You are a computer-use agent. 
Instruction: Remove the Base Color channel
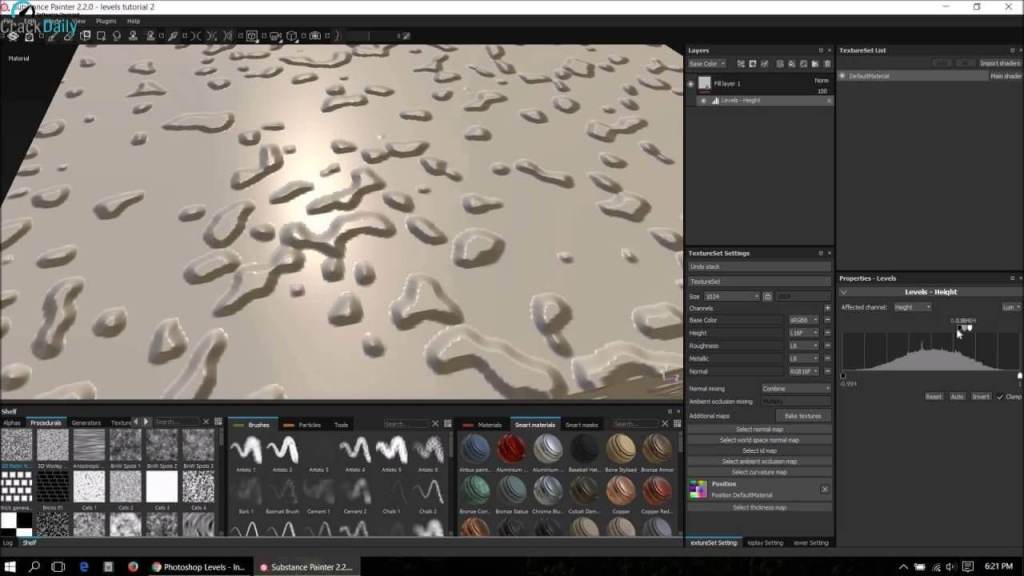pyautogui.click(x=827, y=320)
